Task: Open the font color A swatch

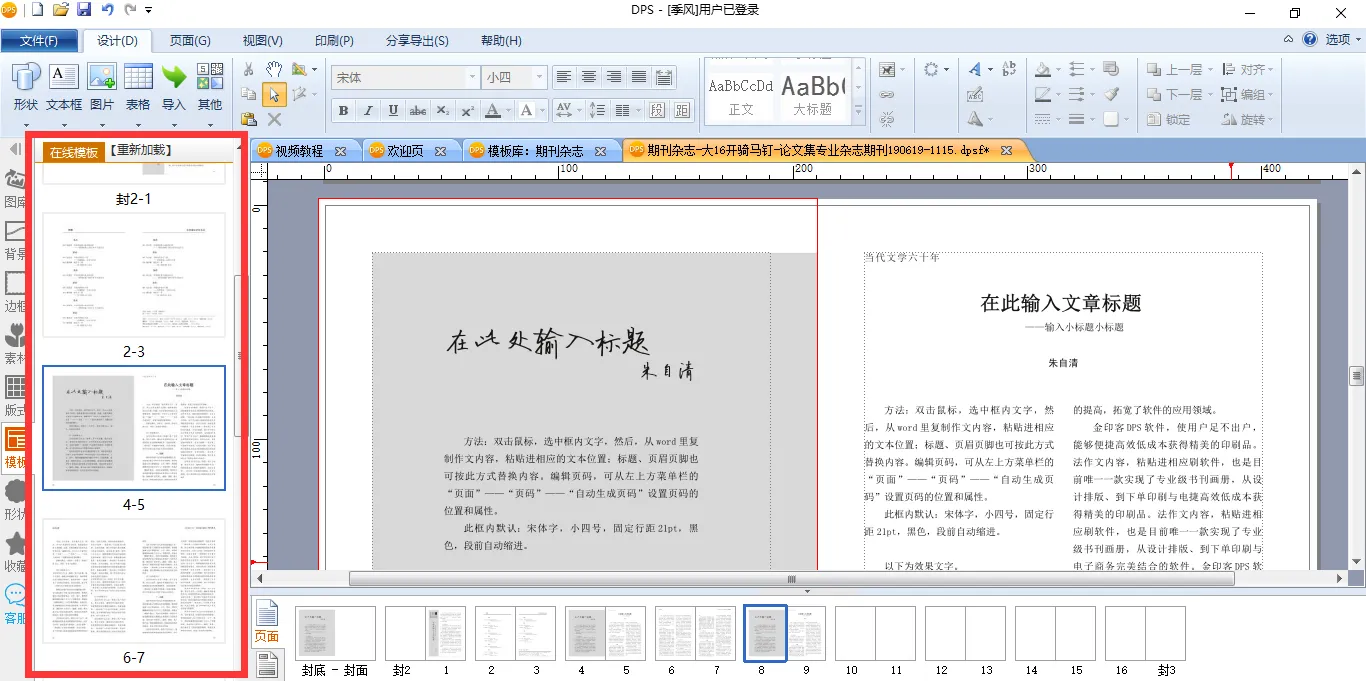Action: point(493,110)
